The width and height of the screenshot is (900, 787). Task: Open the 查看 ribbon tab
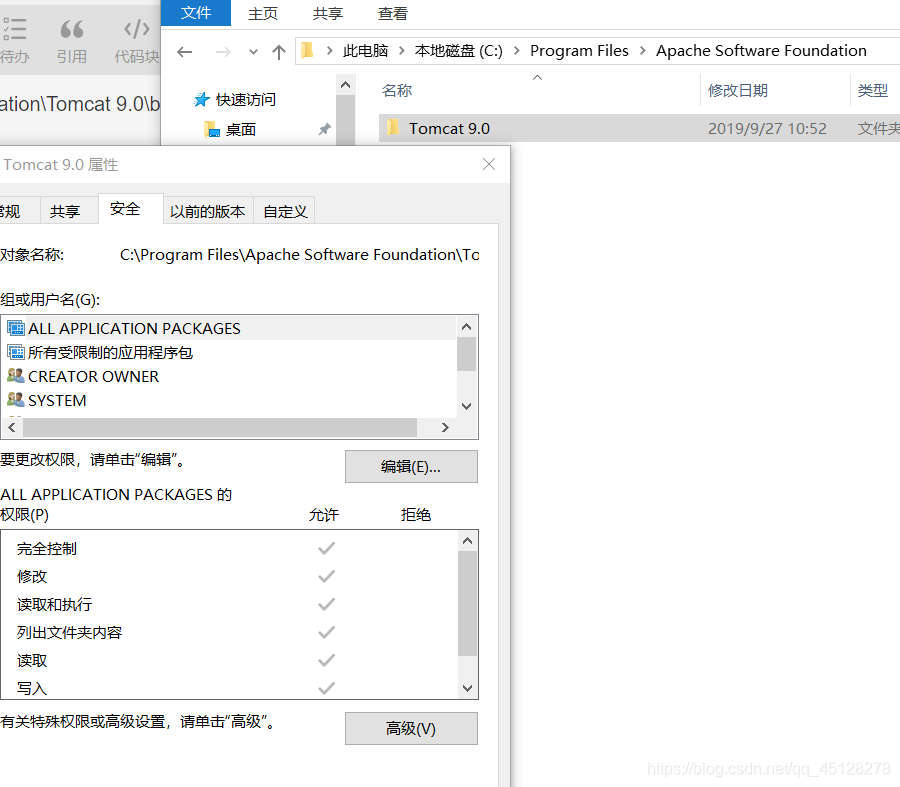click(393, 13)
